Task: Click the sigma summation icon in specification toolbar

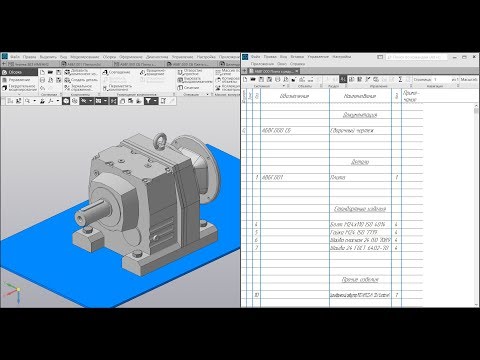Action: click(x=400, y=79)
